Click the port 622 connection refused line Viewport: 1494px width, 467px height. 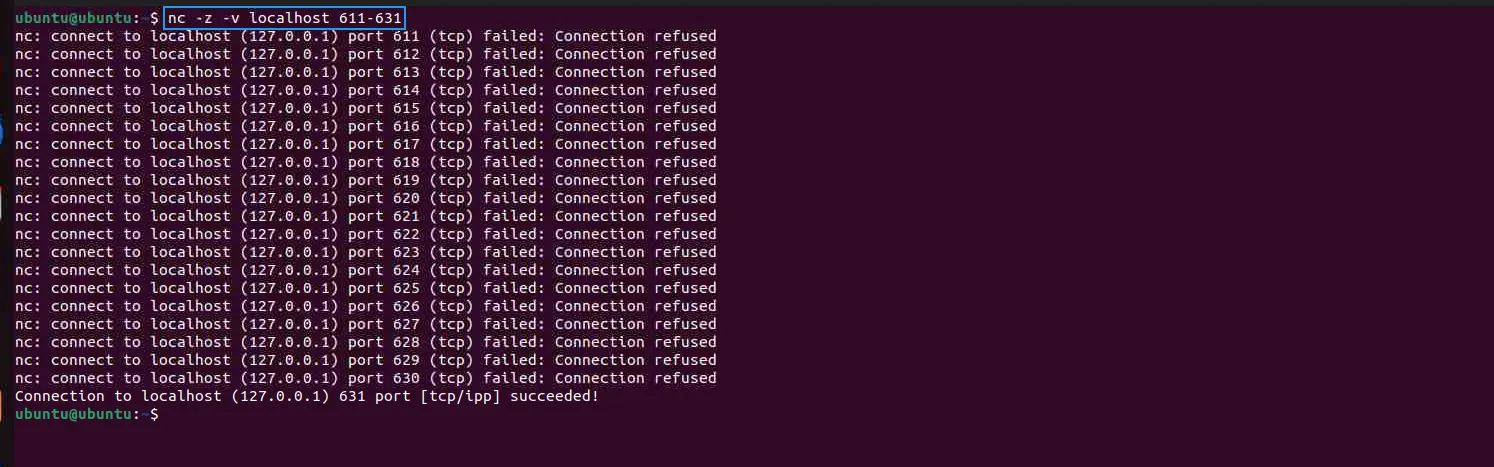click(366, 234)
